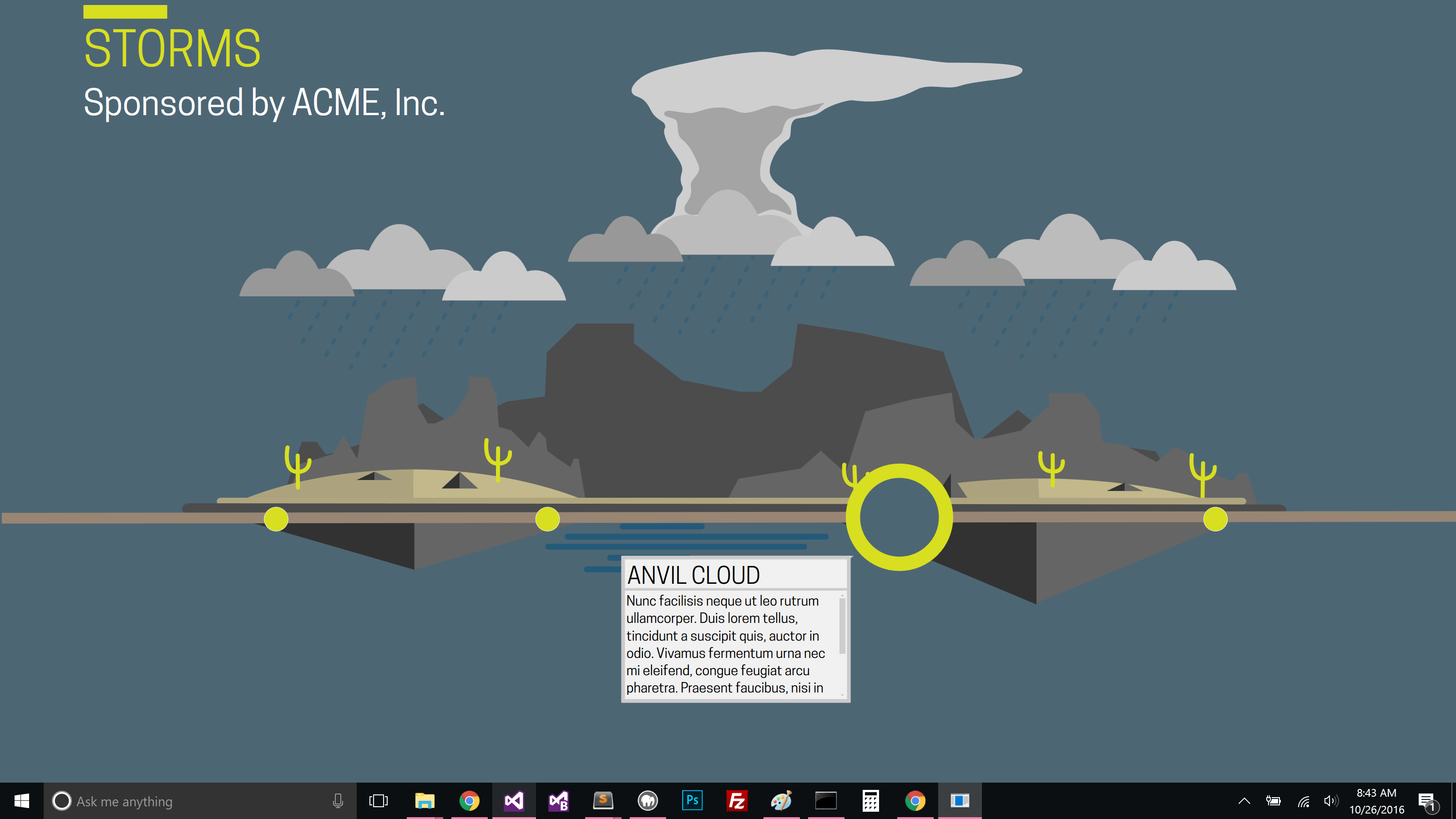1456x819 pixels.
Task: Click the Anvil Cloud description scrollbar
Action: coord(842,626)
